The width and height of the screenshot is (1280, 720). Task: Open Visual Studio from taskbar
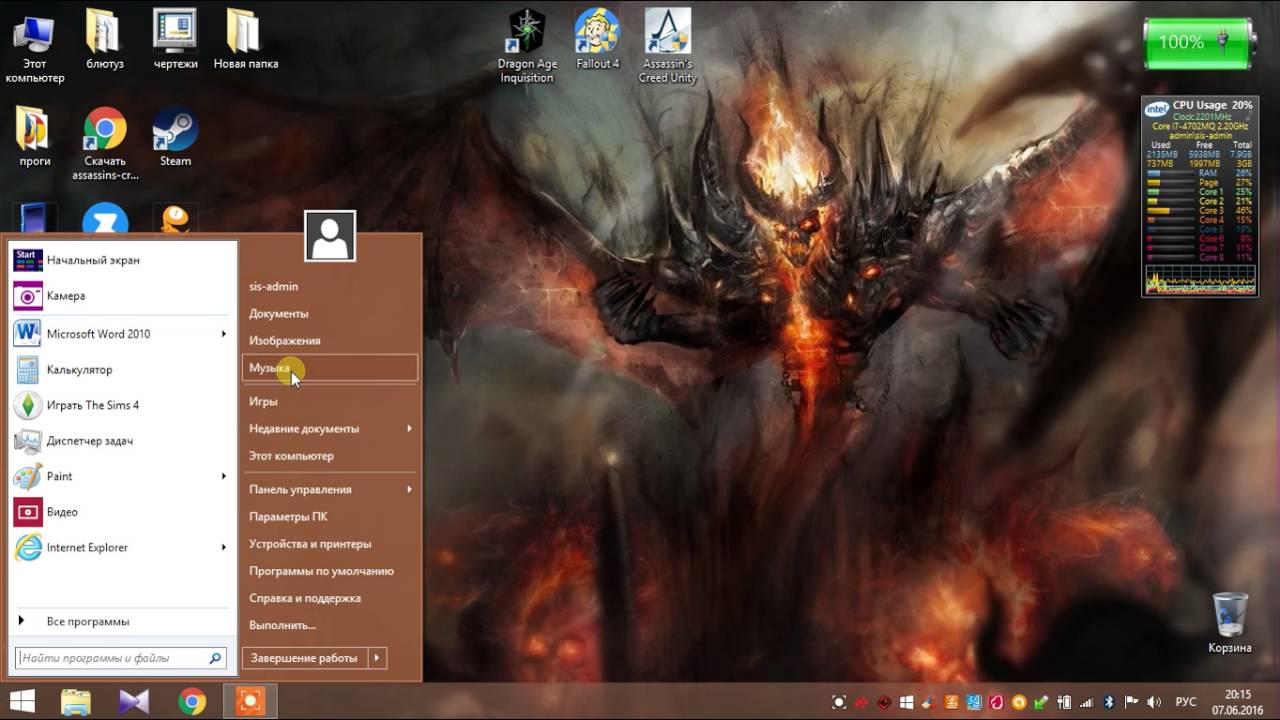(134, 701)
